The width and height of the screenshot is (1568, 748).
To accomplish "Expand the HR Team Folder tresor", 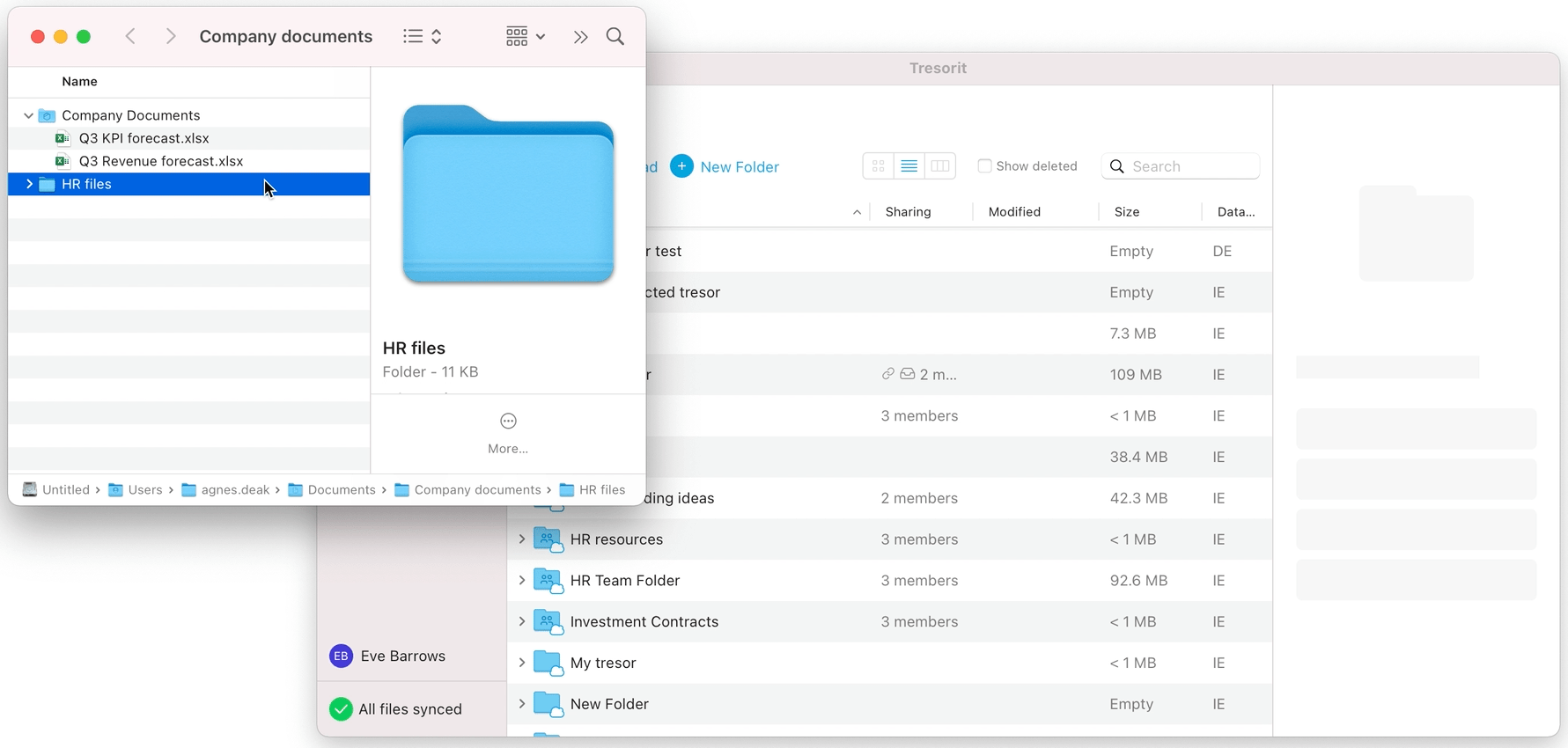I will (522, 581).
